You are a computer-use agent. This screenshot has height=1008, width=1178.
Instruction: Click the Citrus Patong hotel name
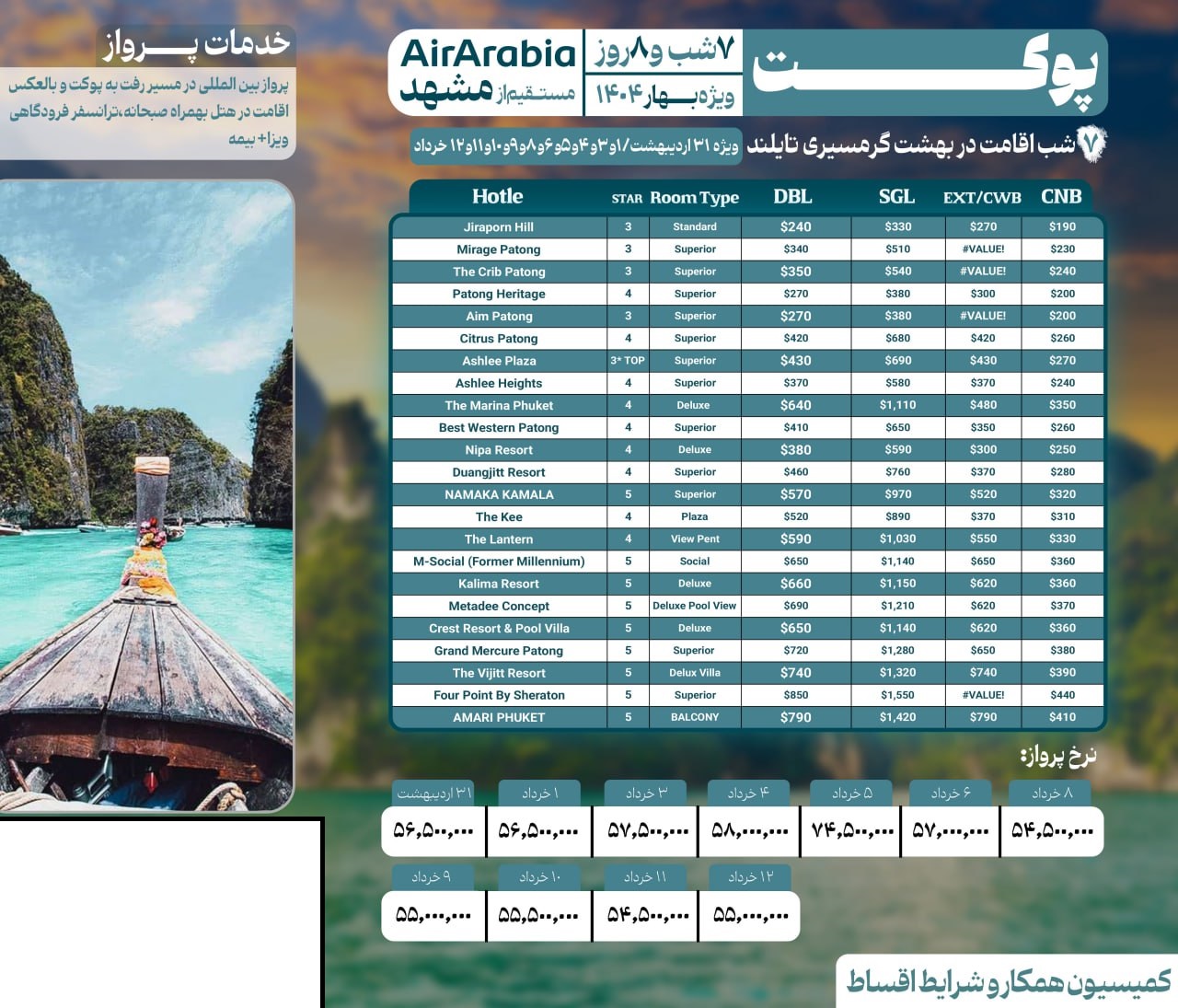pos(499,338)
